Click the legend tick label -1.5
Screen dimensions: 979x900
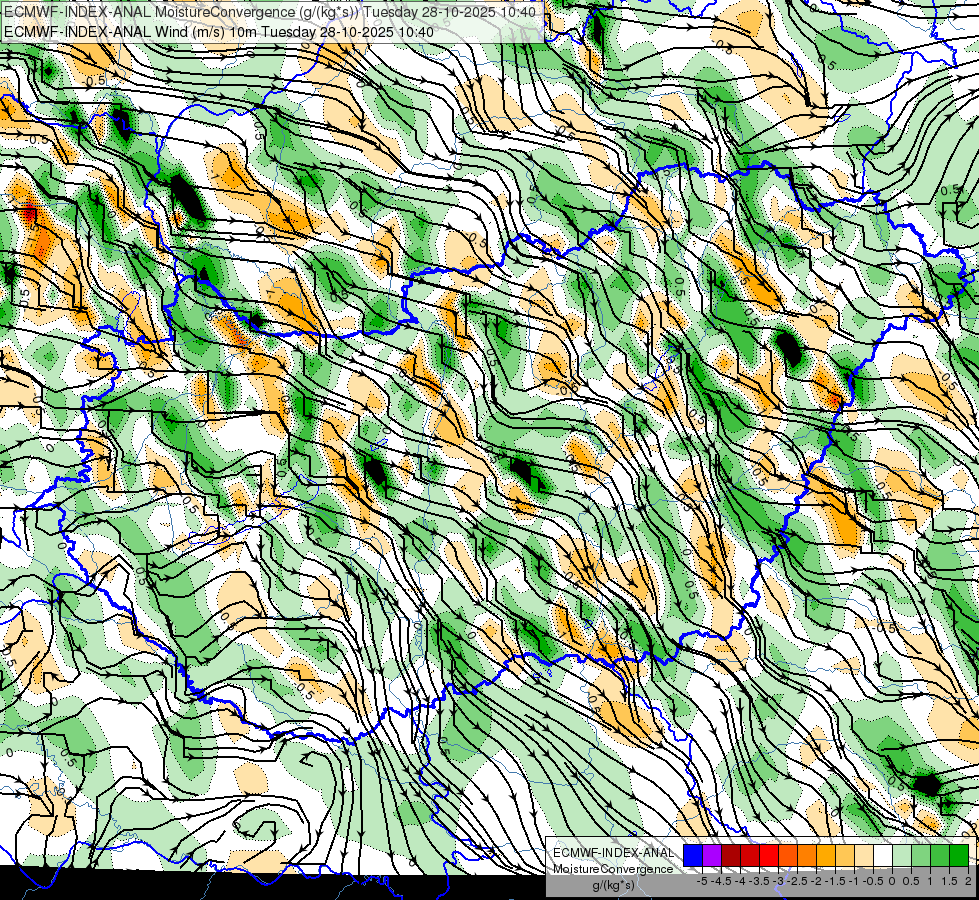pos(835,881)
